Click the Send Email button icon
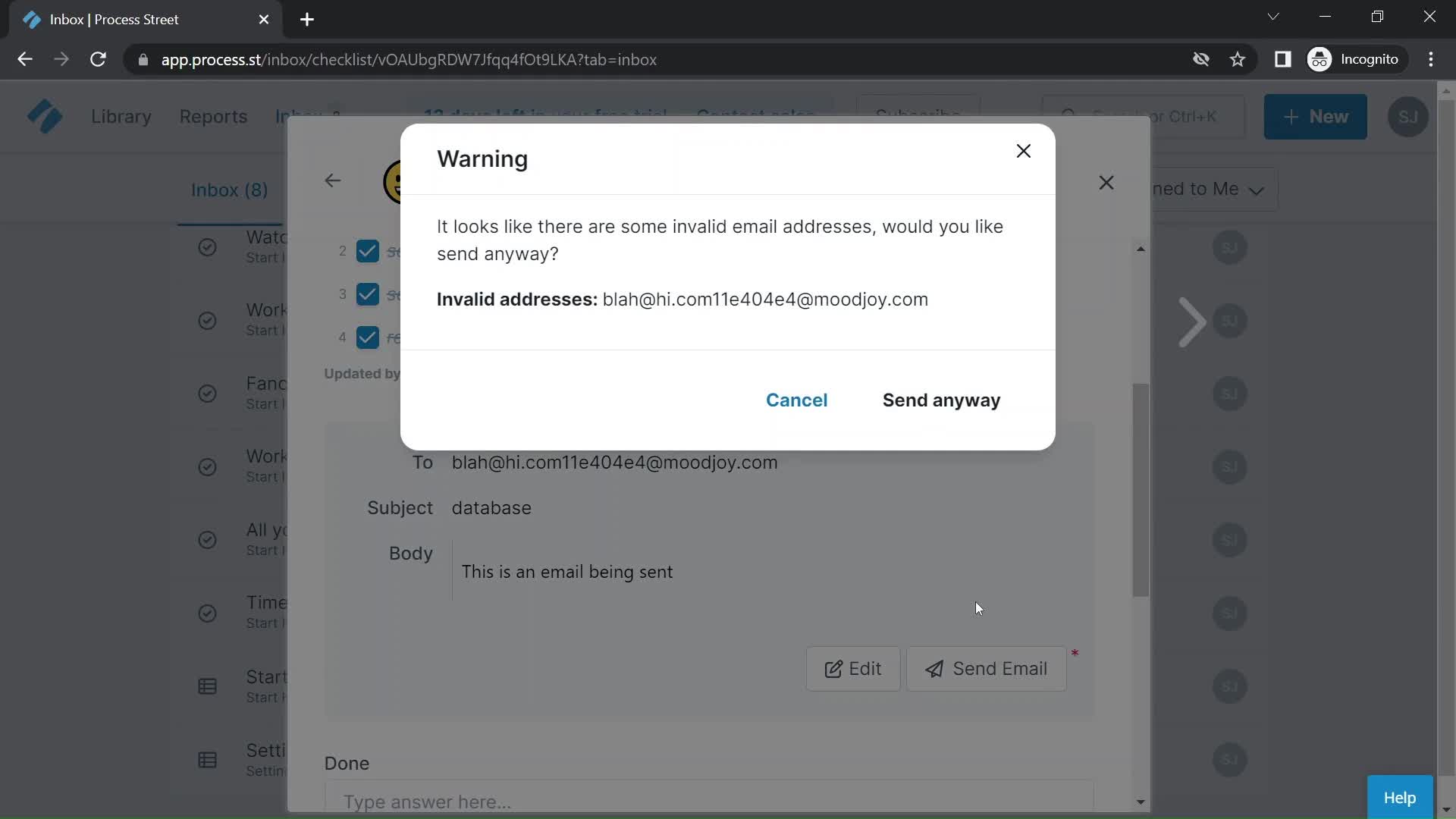 (x=933, y=669)
